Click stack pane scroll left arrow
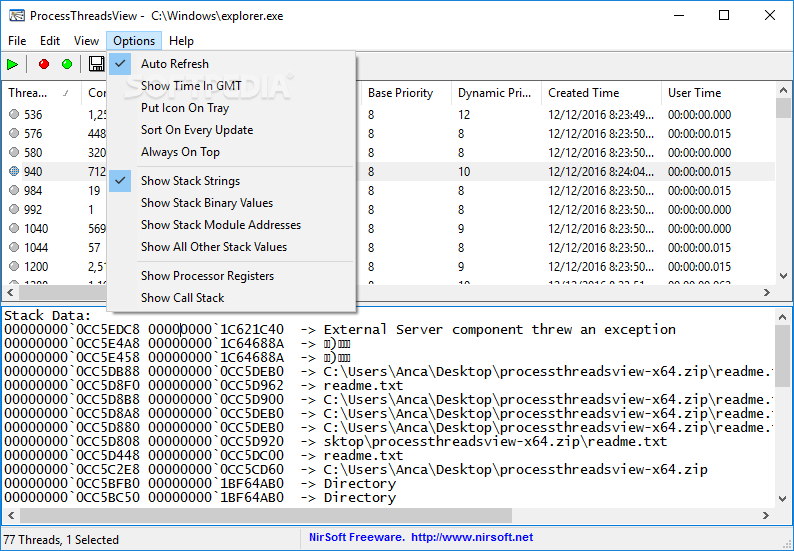 tap(11, 516)
